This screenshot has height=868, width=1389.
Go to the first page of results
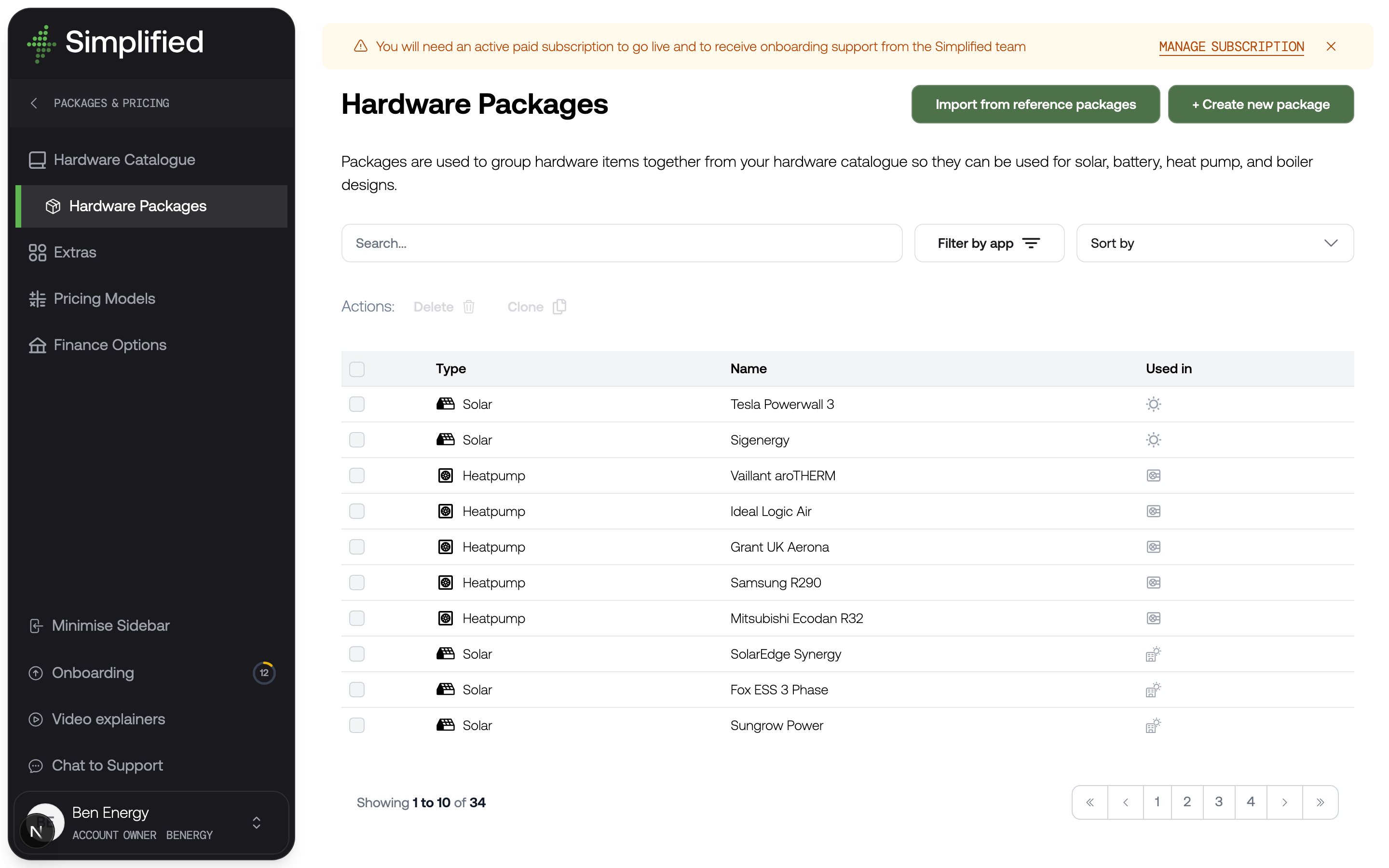(1089, 802)
